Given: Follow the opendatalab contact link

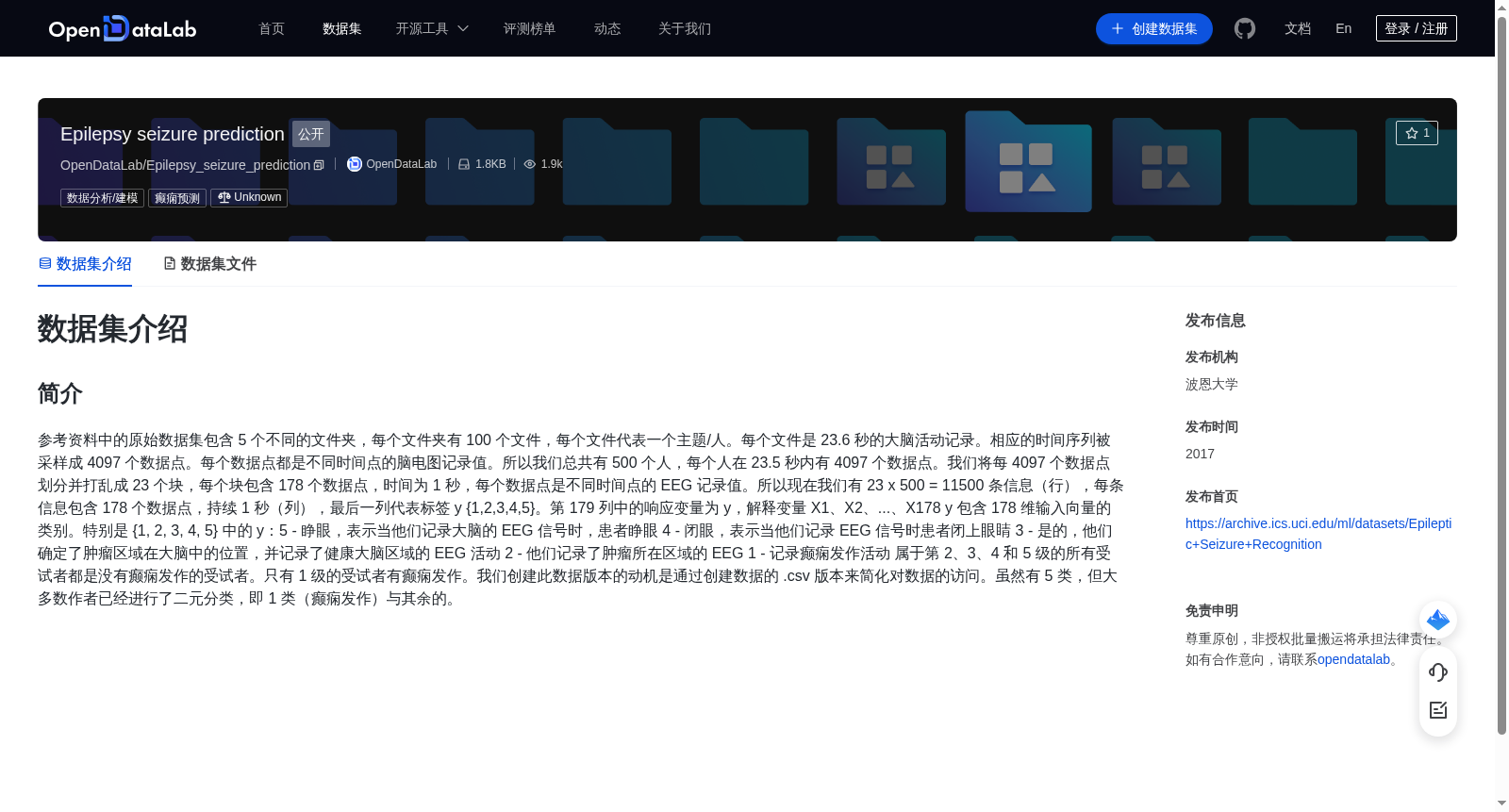Looking at the screenshot, I should click(x=1353, y=659).
